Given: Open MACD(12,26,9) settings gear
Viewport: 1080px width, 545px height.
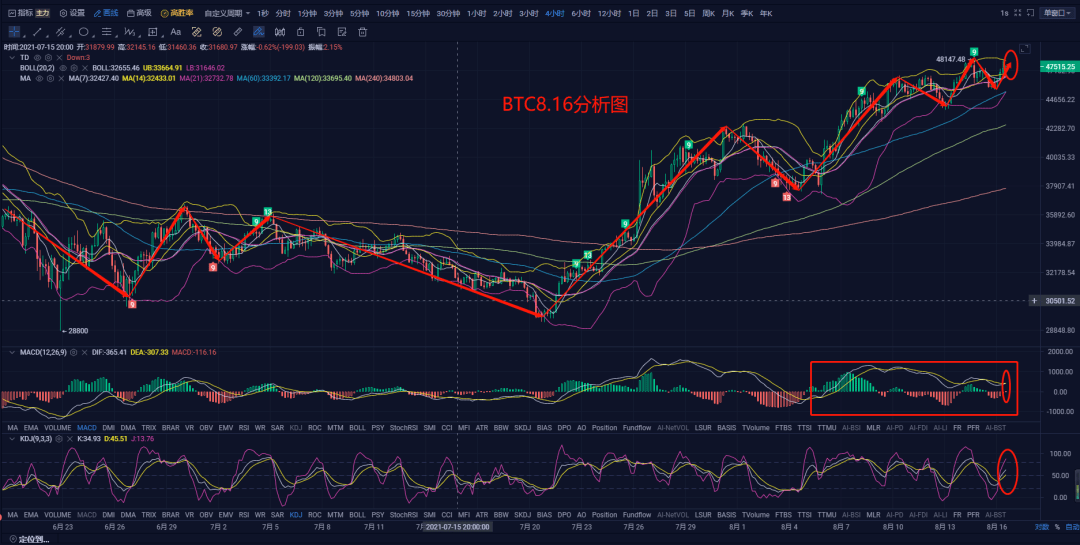Looking at the screenshot, I should pyautogui.click(x=73, y=352).
